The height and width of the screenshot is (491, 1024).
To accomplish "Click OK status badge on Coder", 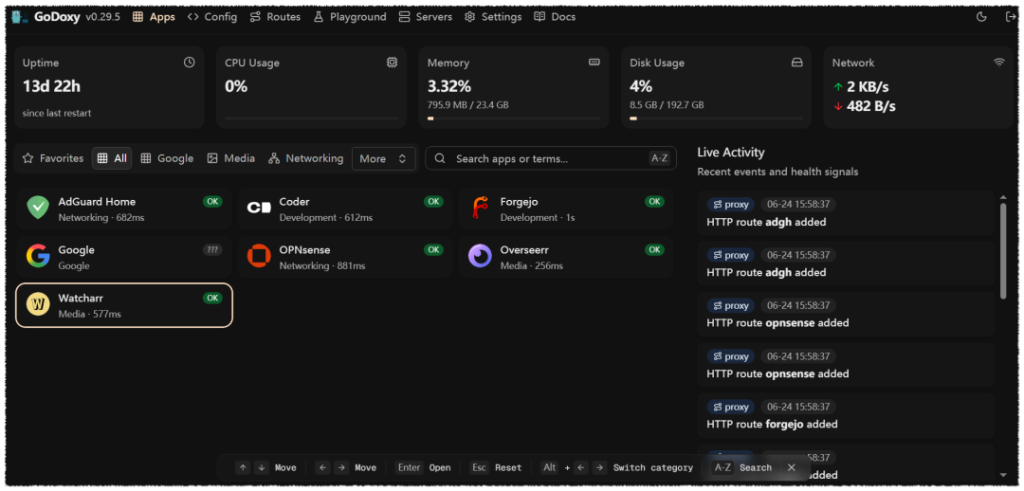I will (x=434, y=202).
